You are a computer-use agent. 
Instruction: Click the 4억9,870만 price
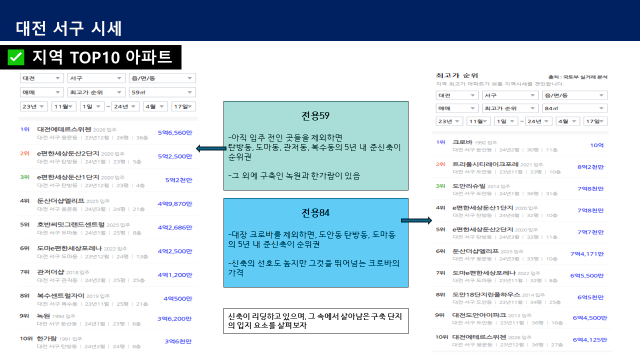point(175,204)
